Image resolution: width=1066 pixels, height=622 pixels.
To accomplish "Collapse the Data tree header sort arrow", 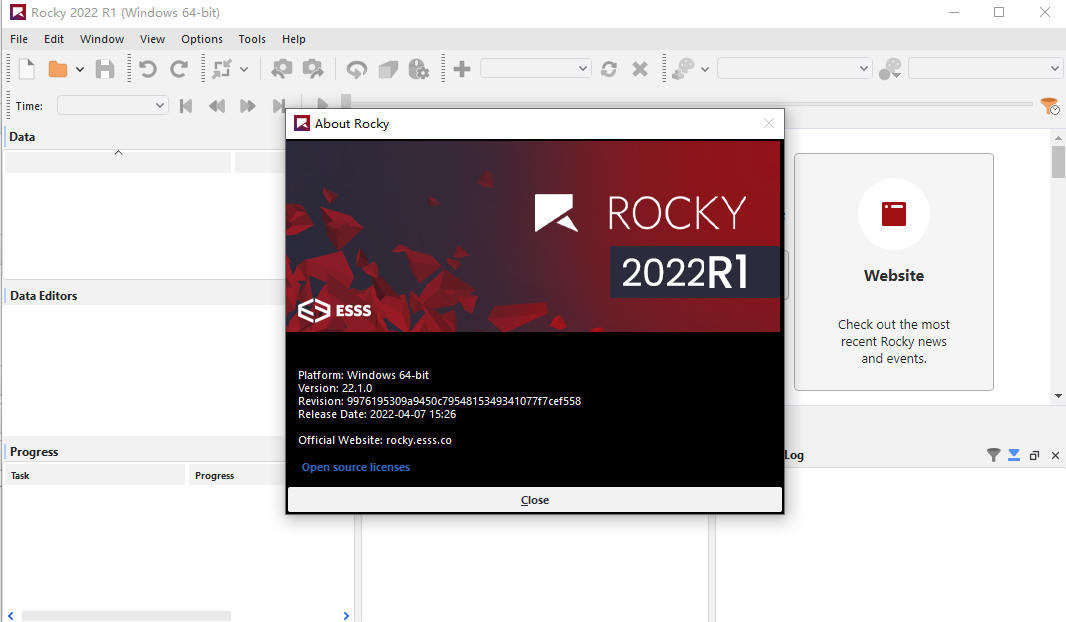I will click(x=118, y=153).
